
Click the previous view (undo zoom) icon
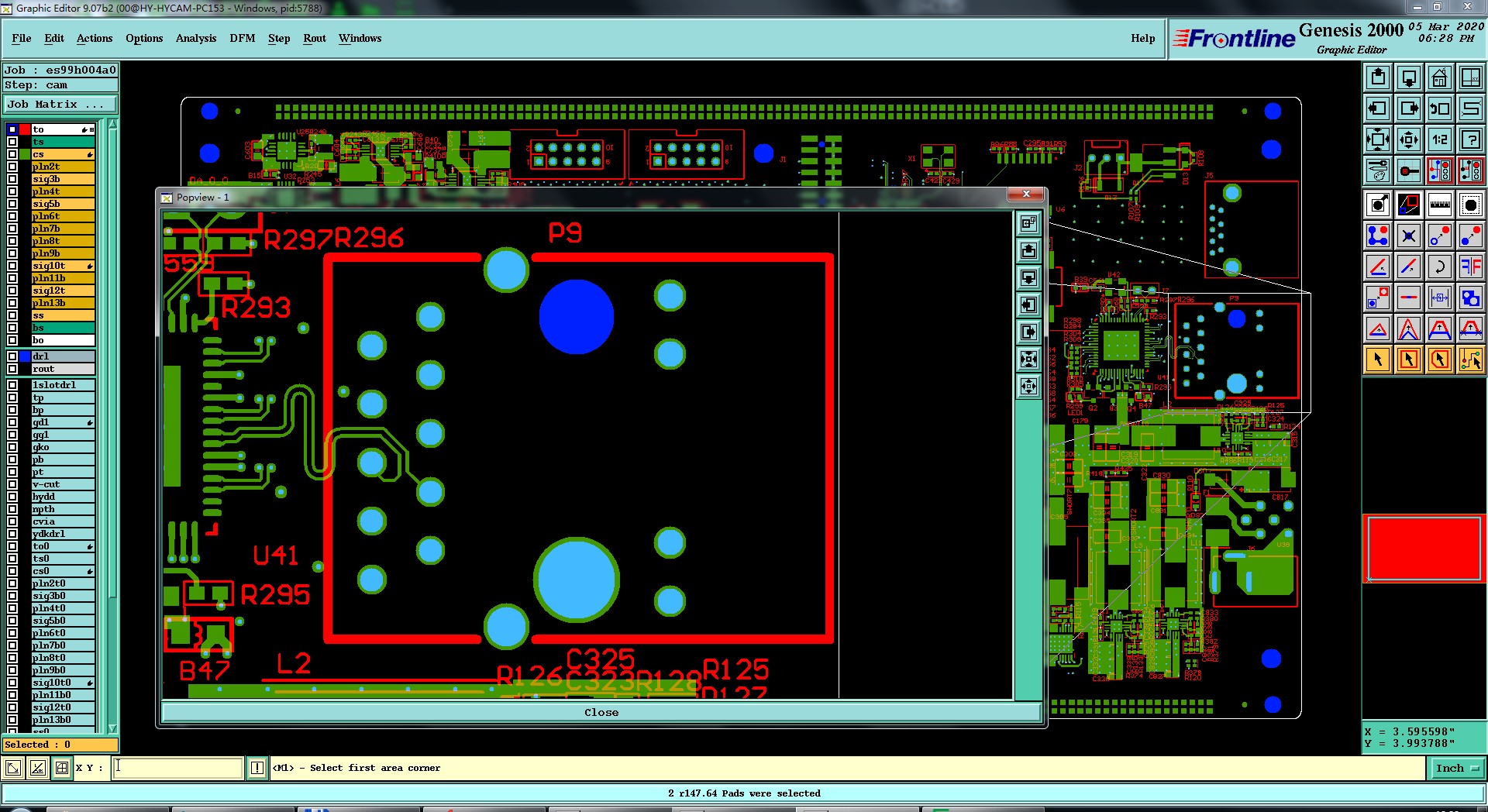(x=1440, y=108)
